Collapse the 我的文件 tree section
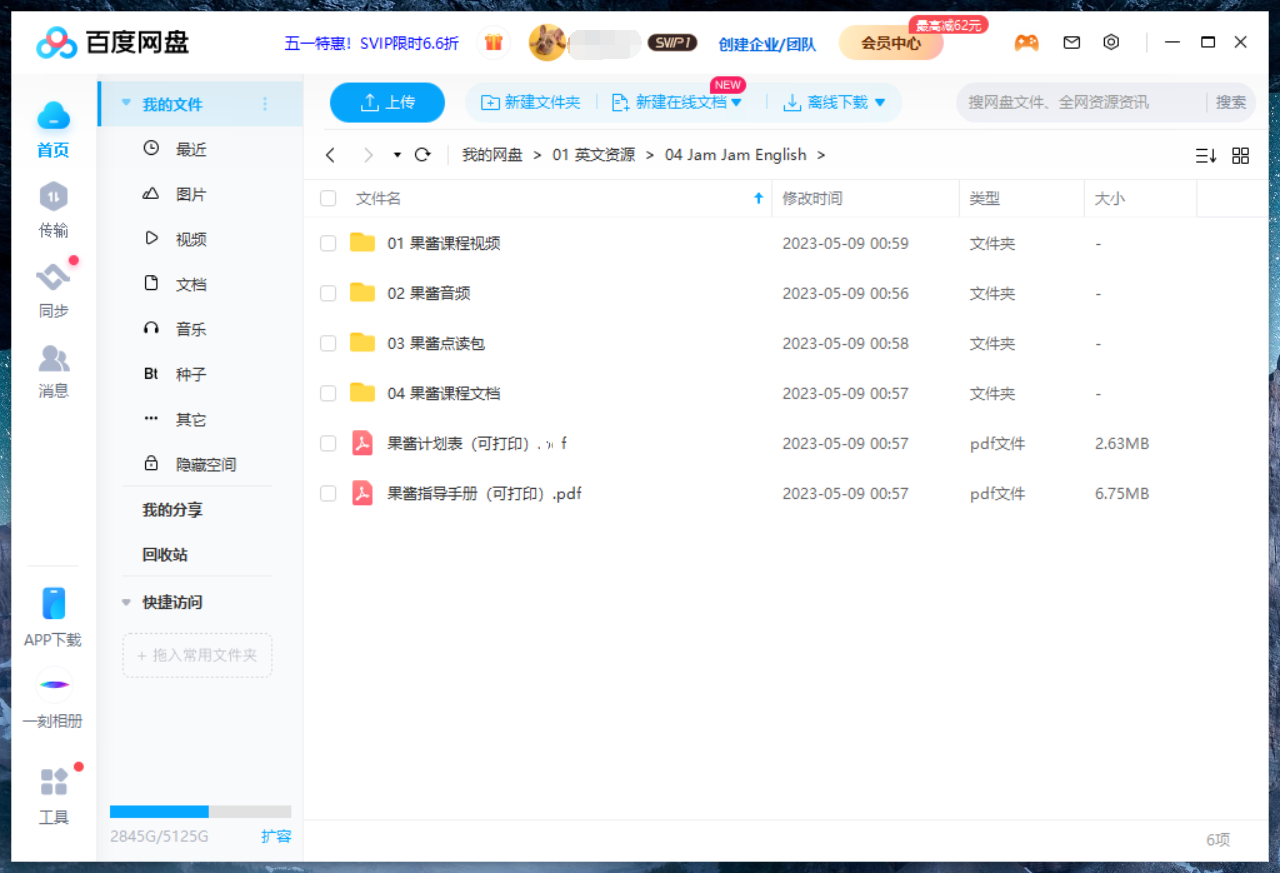 [x=125, y=102]
